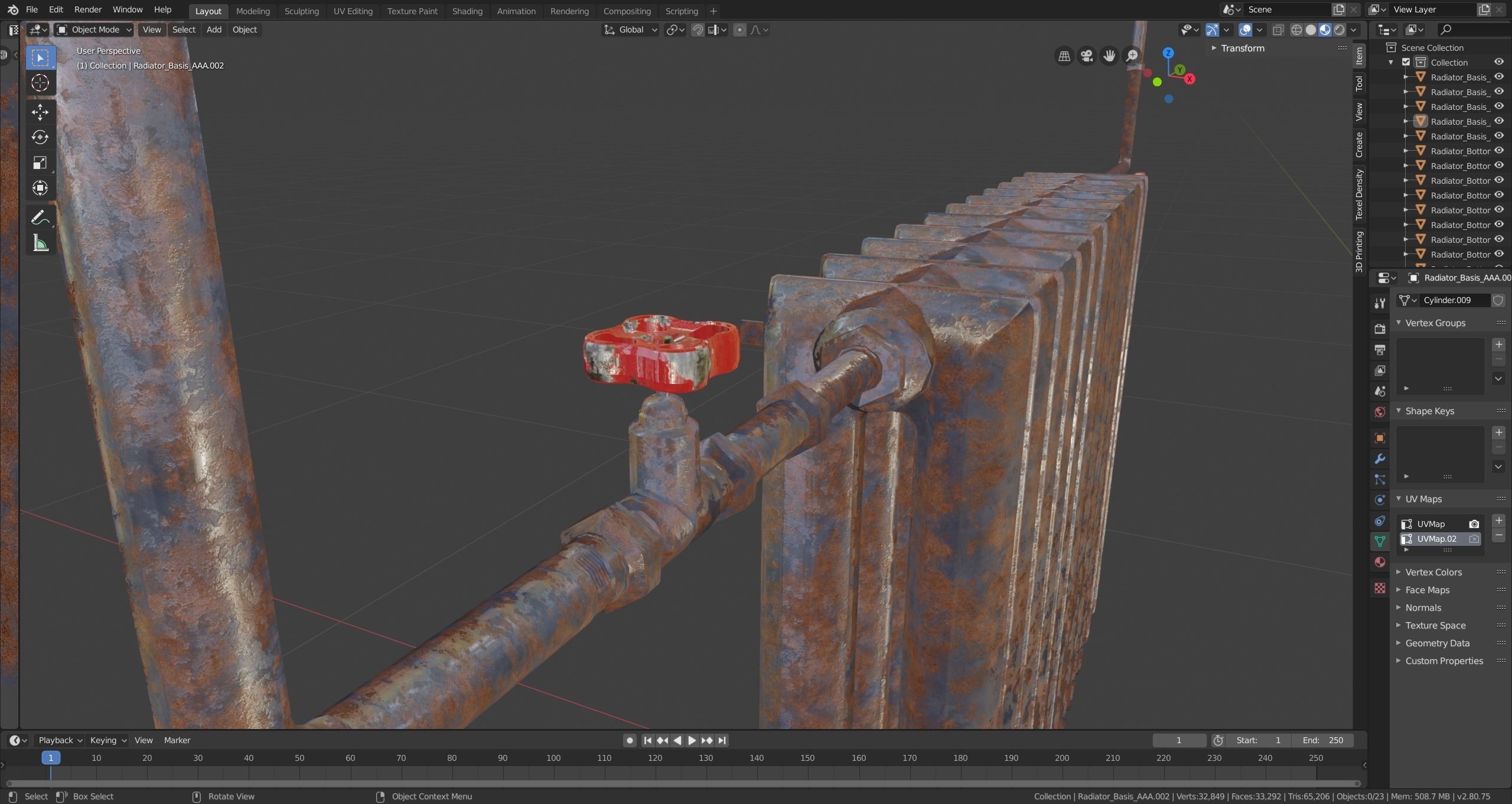Select the Select Box tool

click(x=40, y=57)
